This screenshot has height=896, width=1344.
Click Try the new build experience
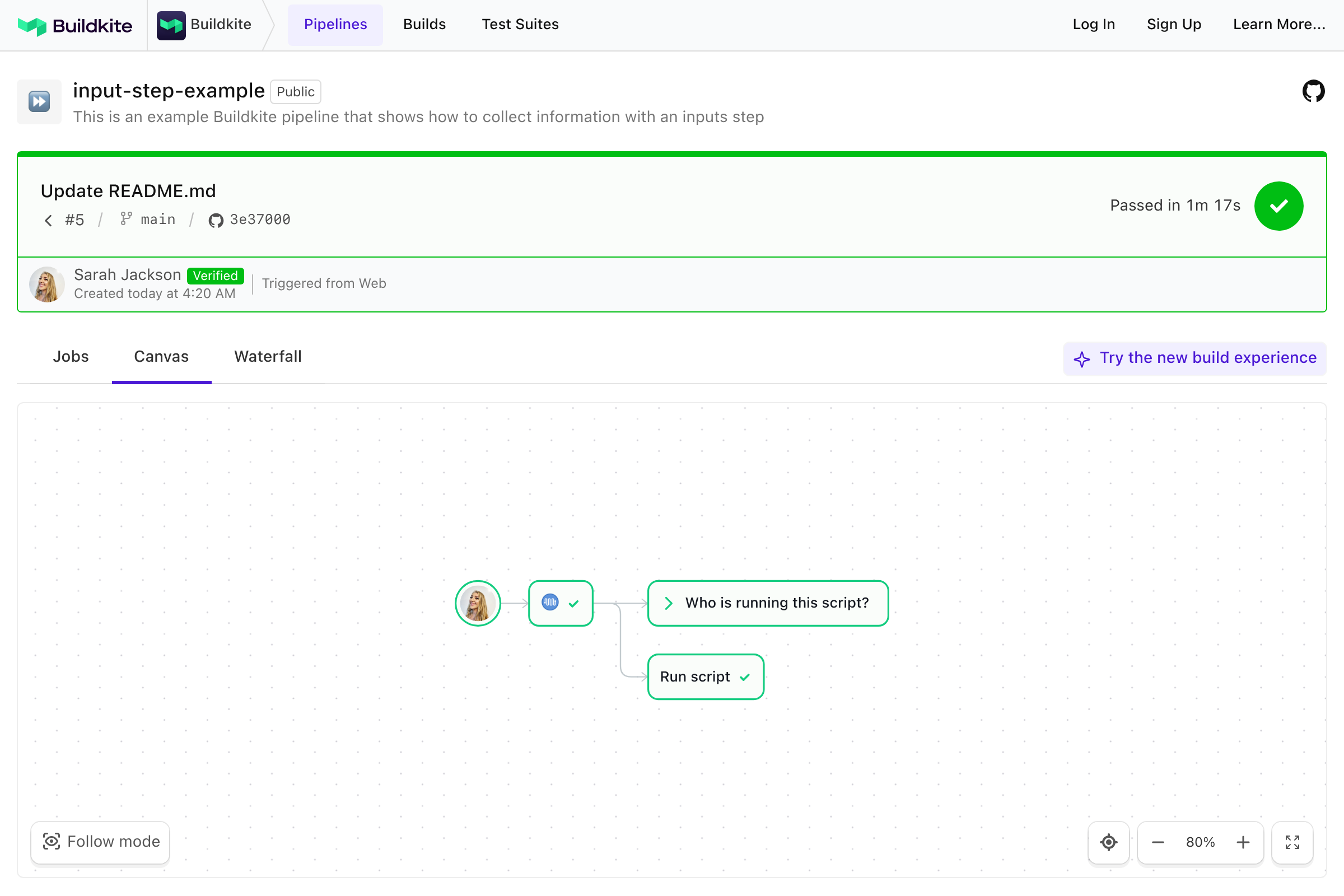click(1194, 358)
